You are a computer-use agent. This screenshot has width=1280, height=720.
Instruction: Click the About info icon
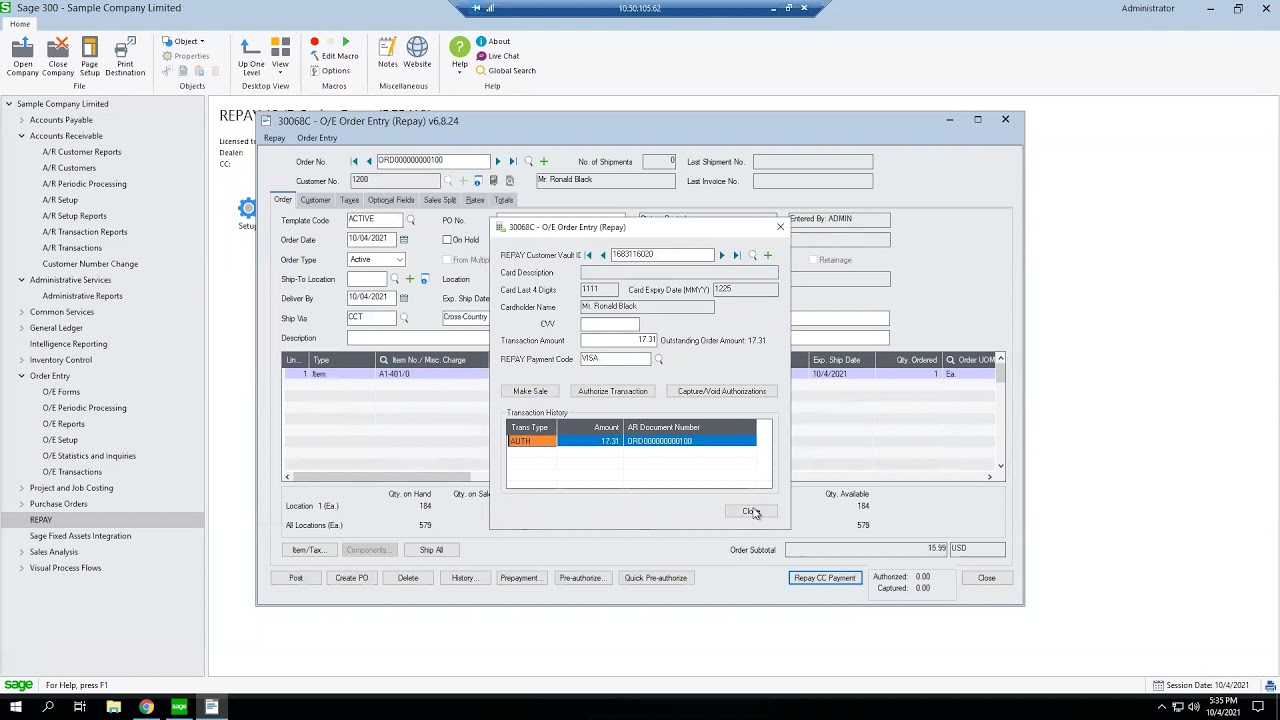[x=493, y=42]
